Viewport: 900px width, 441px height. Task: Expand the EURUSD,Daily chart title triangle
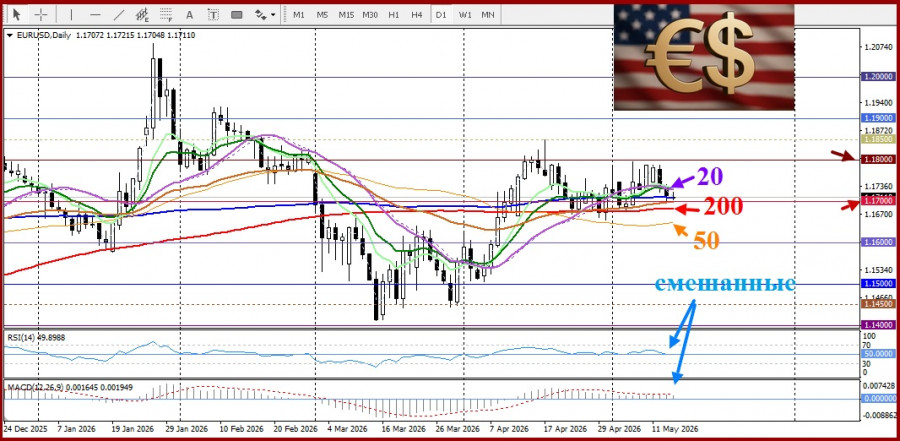pos(9,36)
